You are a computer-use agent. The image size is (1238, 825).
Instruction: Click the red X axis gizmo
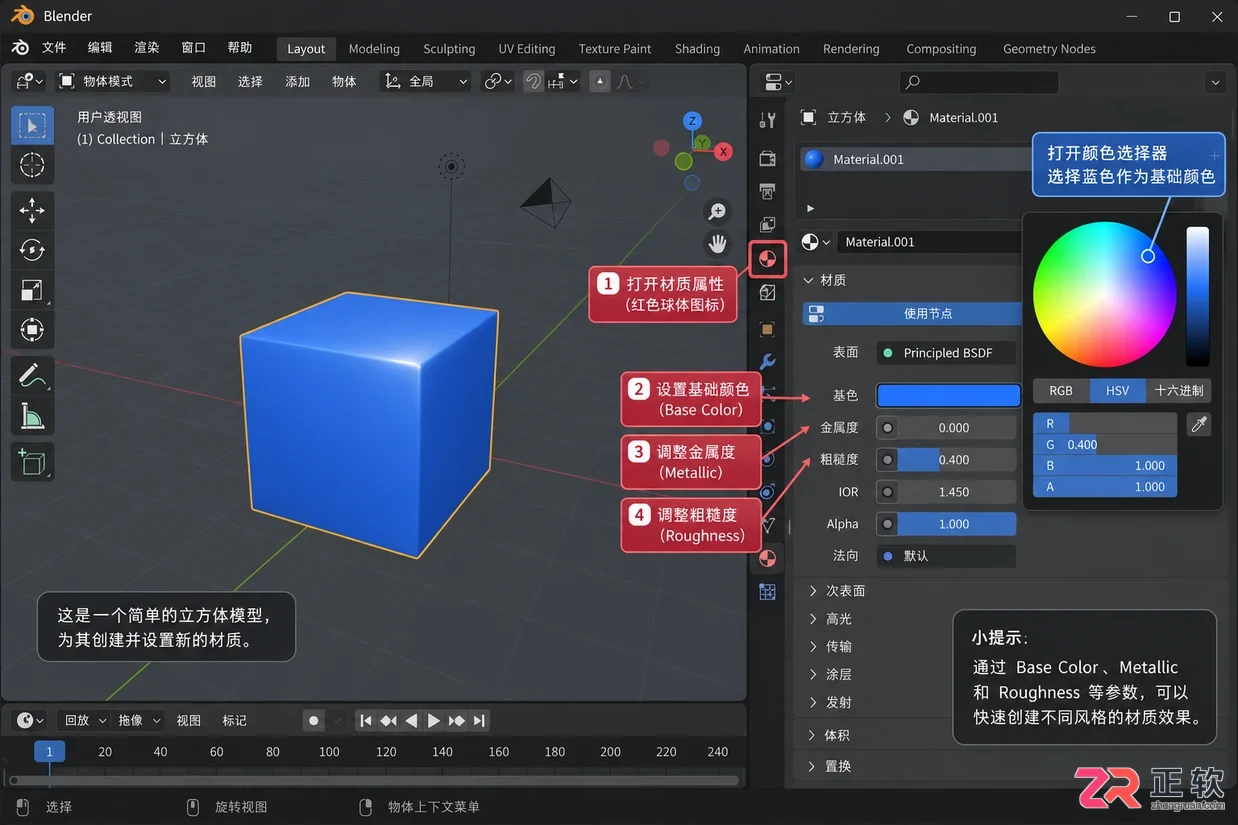pos(723,152)
